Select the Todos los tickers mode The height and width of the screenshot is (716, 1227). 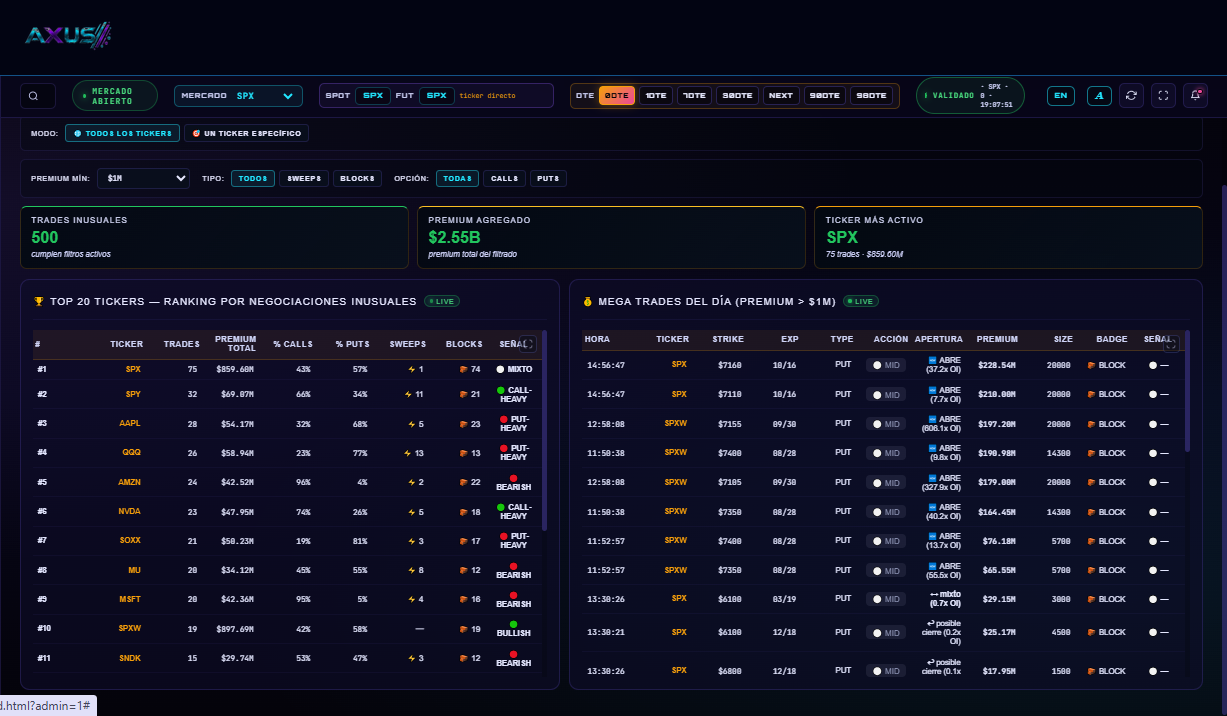click(x=122, y=133)
